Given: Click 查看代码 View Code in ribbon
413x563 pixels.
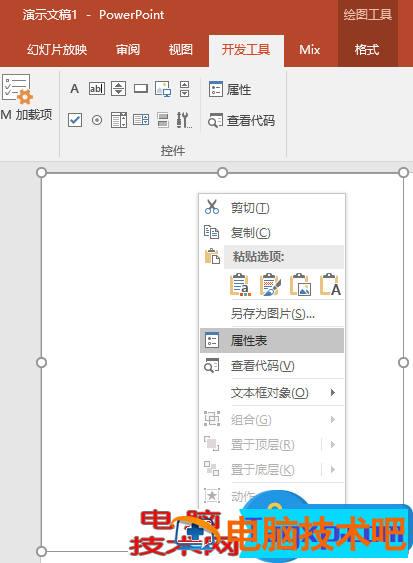Looking at the screenshot, I should [x=241, y=121].
